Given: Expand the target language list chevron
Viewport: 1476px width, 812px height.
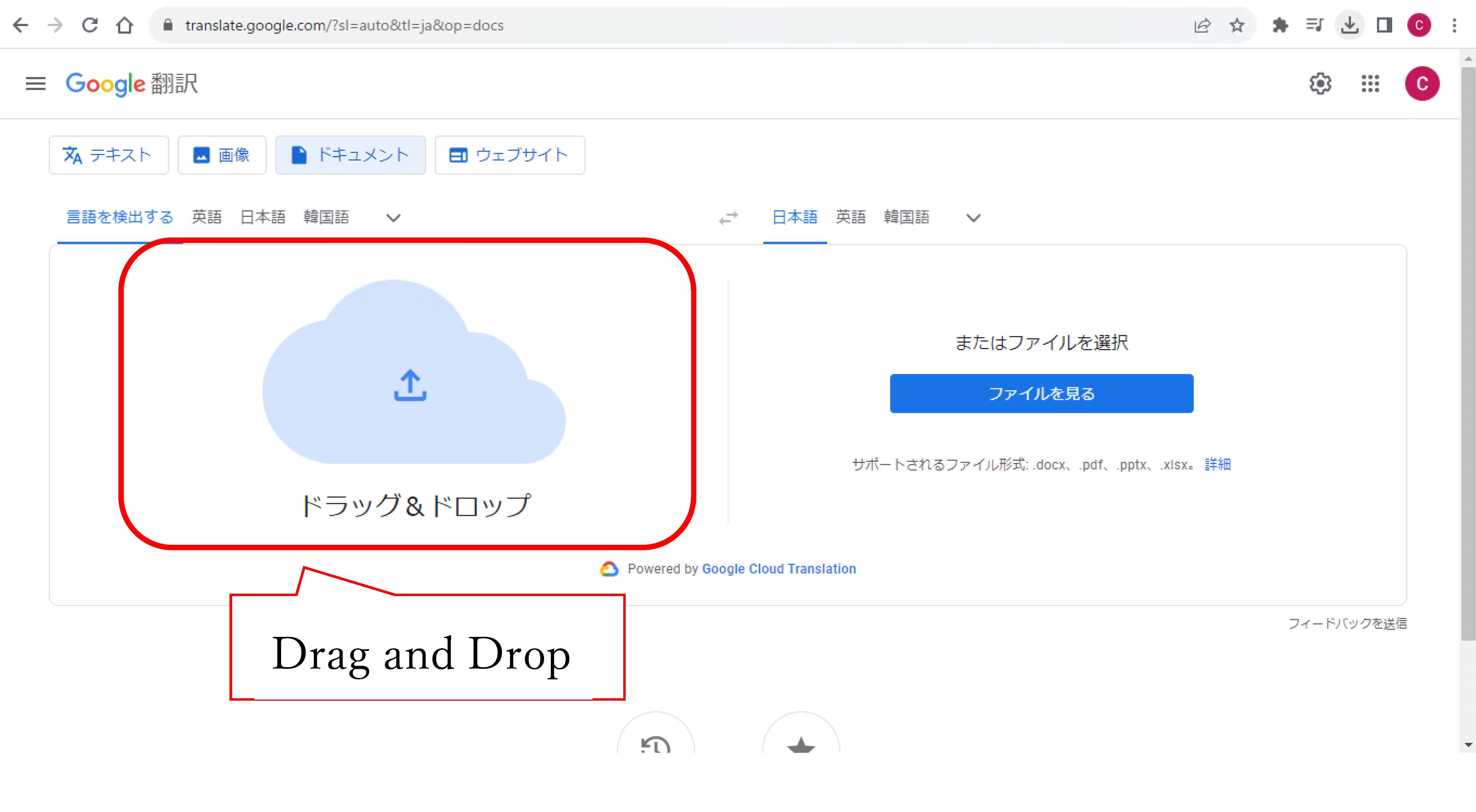Looking at the screenshot, I should pyautogui.click(x=974, y=218).
